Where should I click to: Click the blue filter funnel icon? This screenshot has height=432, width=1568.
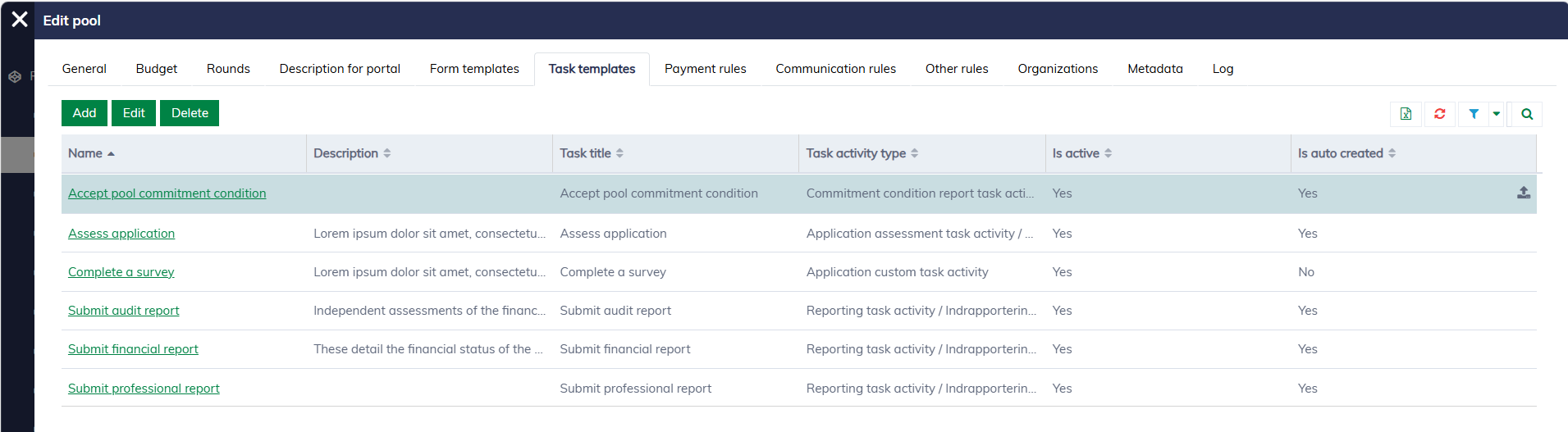click(x=1474, y=114)
